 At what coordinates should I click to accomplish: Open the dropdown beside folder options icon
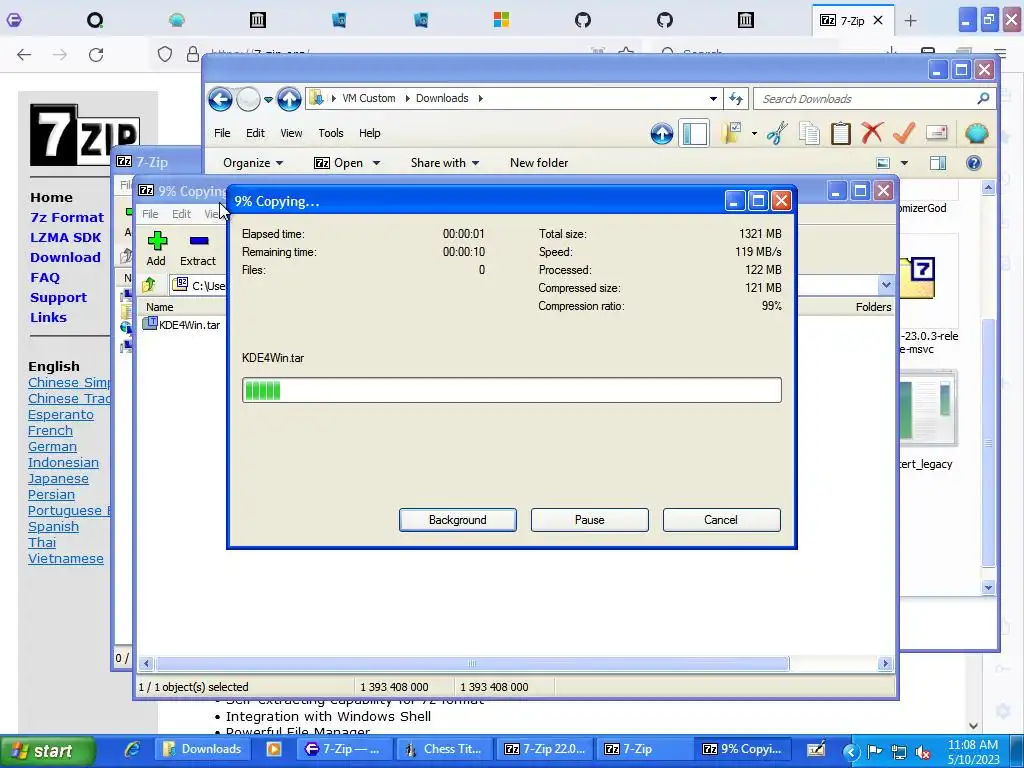pos(754,134)
